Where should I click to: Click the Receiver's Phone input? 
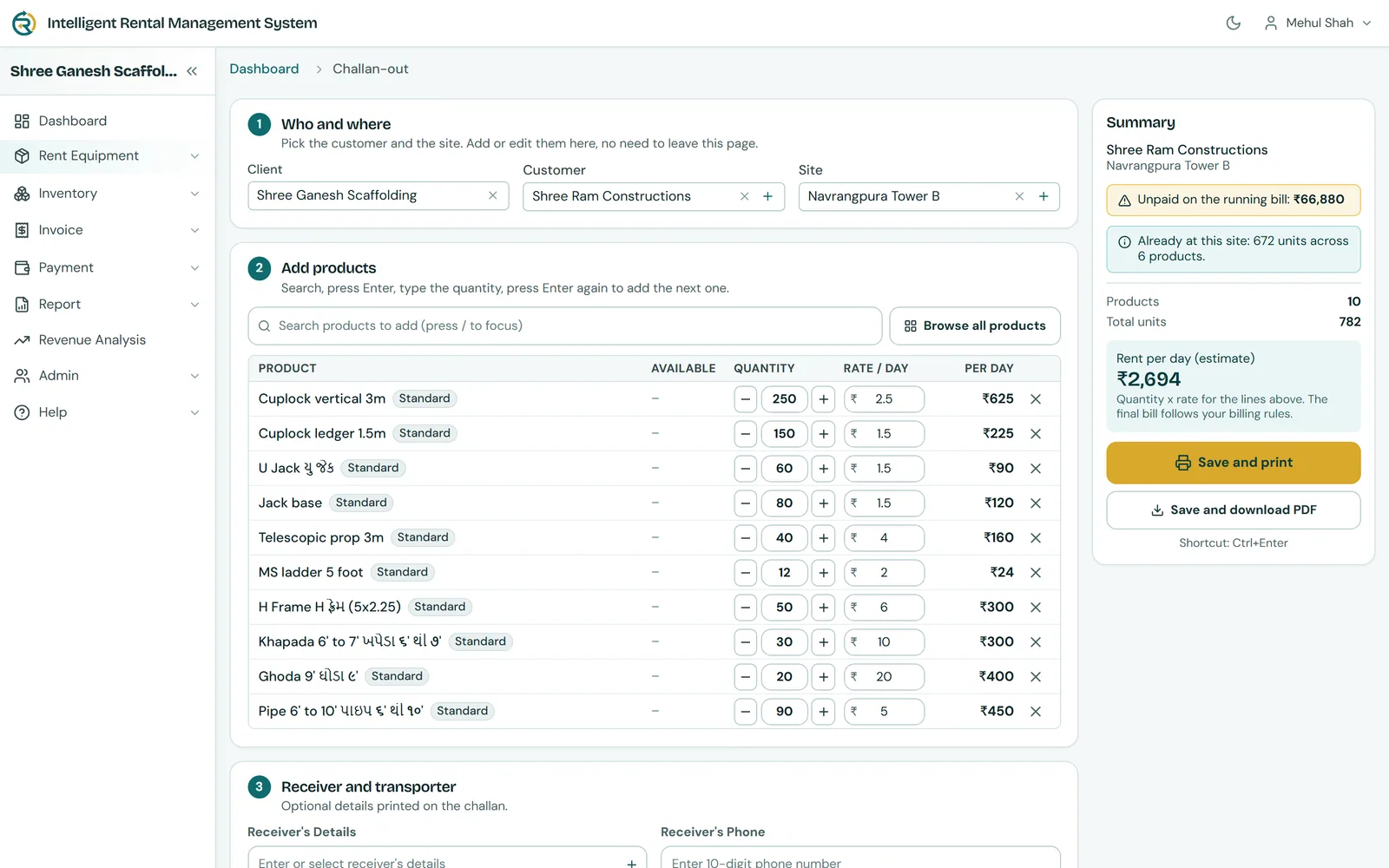tap(860, 859)
